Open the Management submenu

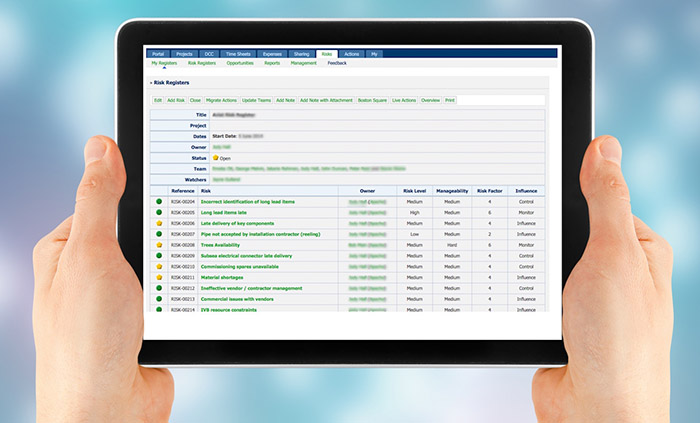(304, 63)
